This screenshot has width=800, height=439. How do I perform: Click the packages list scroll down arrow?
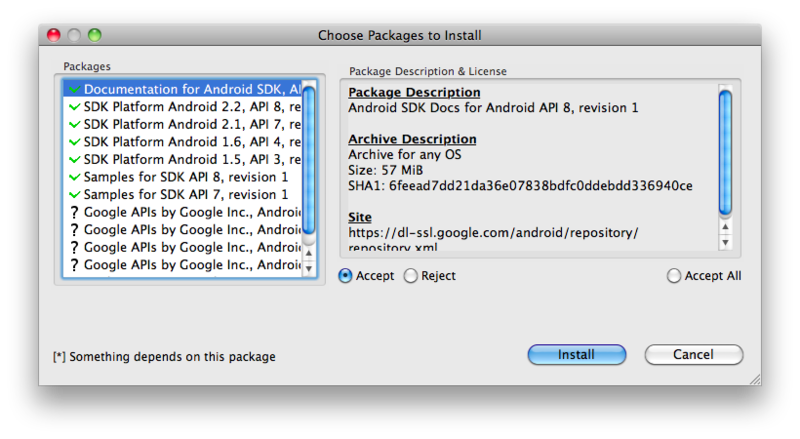309,269
